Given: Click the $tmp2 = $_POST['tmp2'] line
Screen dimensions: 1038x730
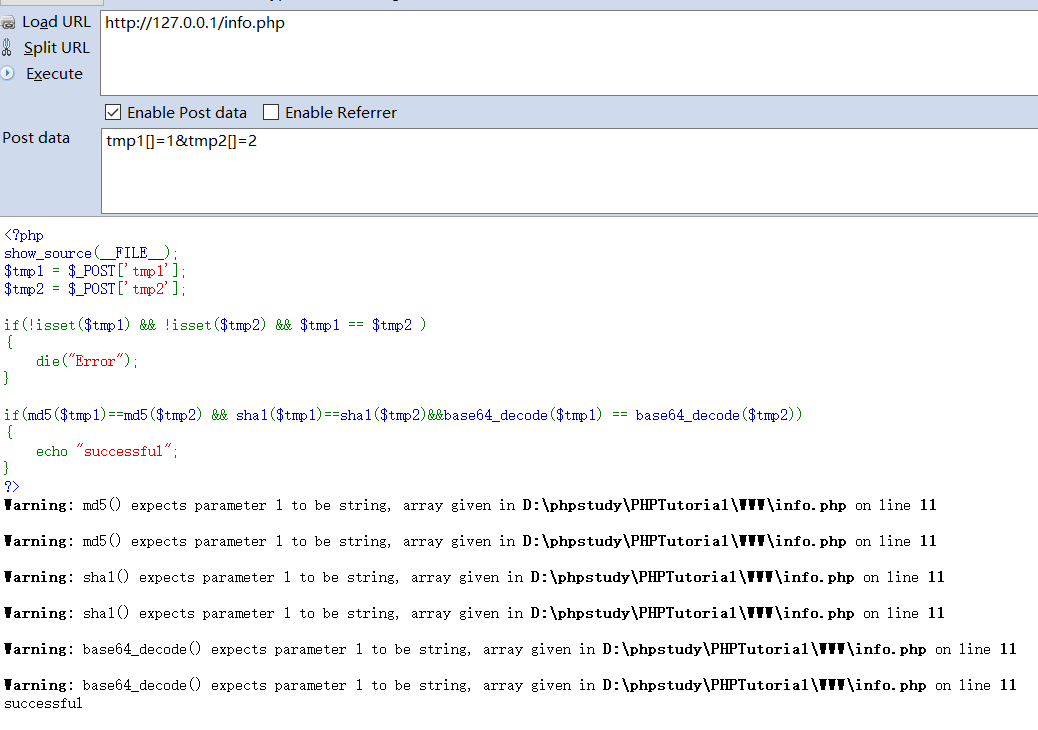Looking at the screenshot, I should [x=95, y=289].
